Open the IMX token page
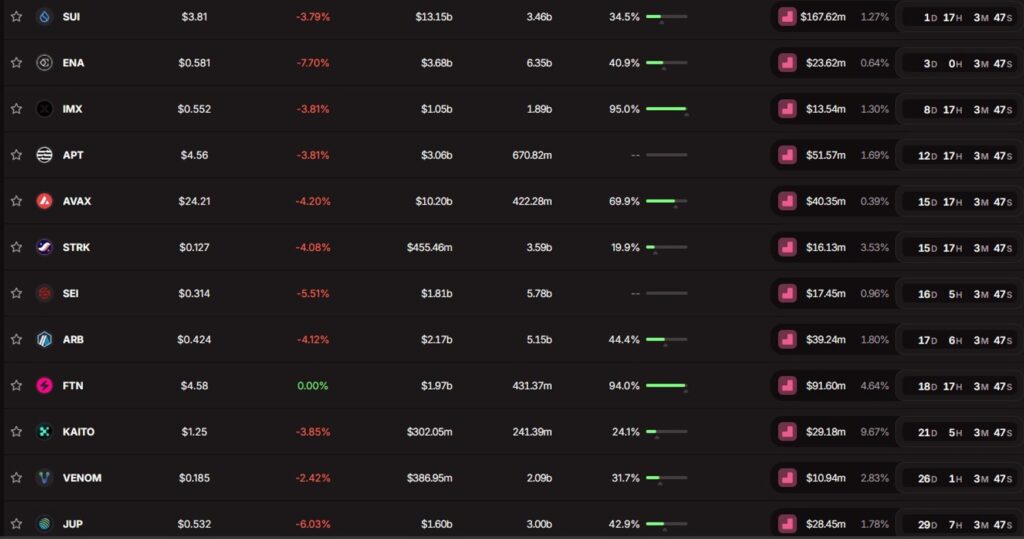This screenshot has height=539, width=1024. click(x=72, y=109)
